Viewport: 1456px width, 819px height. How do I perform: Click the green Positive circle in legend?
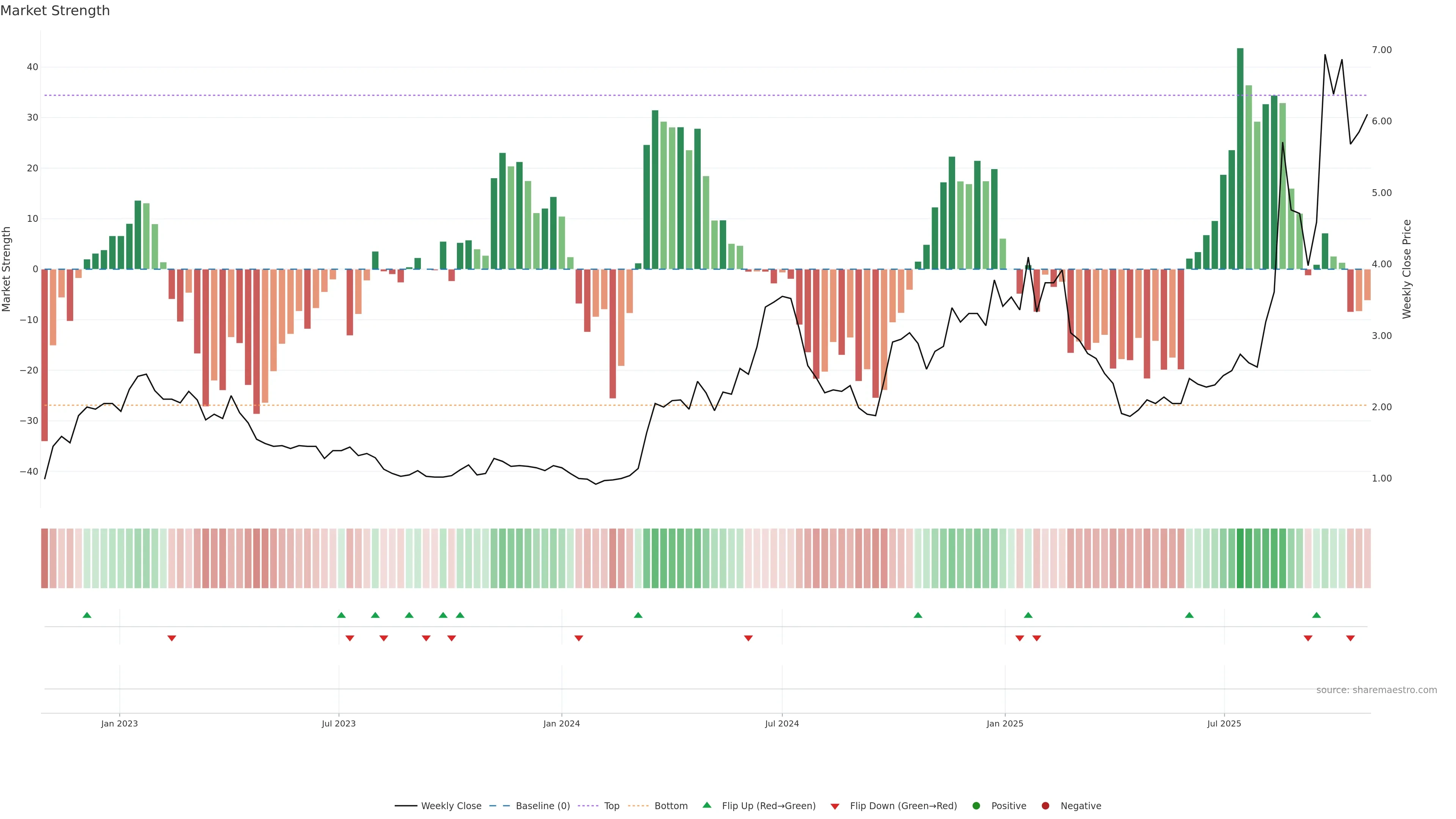(976, 806)
